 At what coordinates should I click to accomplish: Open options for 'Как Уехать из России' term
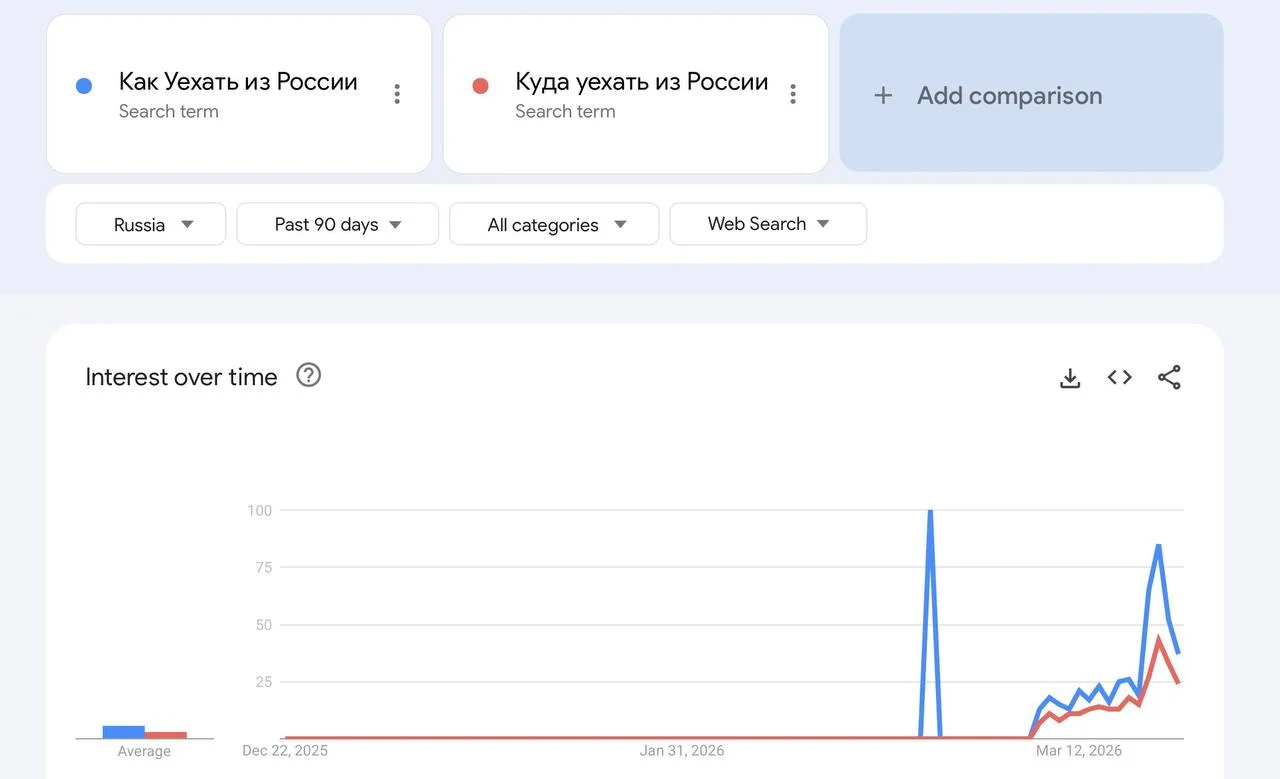397,94
